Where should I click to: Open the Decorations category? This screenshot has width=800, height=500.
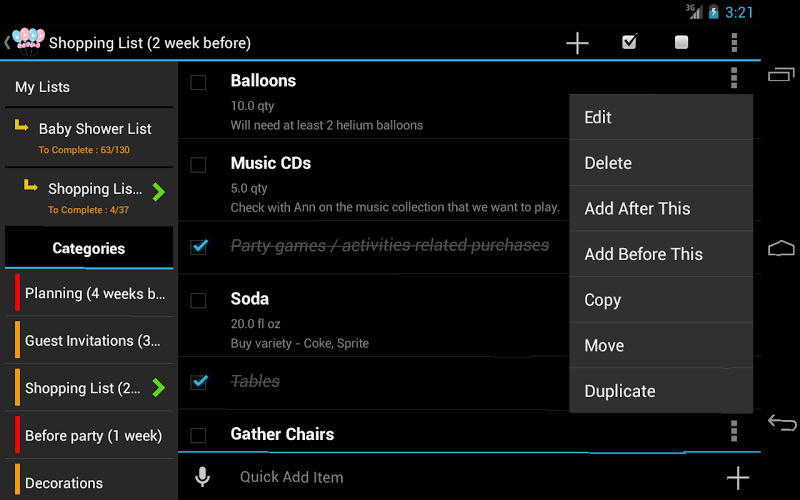pos(64,483)
